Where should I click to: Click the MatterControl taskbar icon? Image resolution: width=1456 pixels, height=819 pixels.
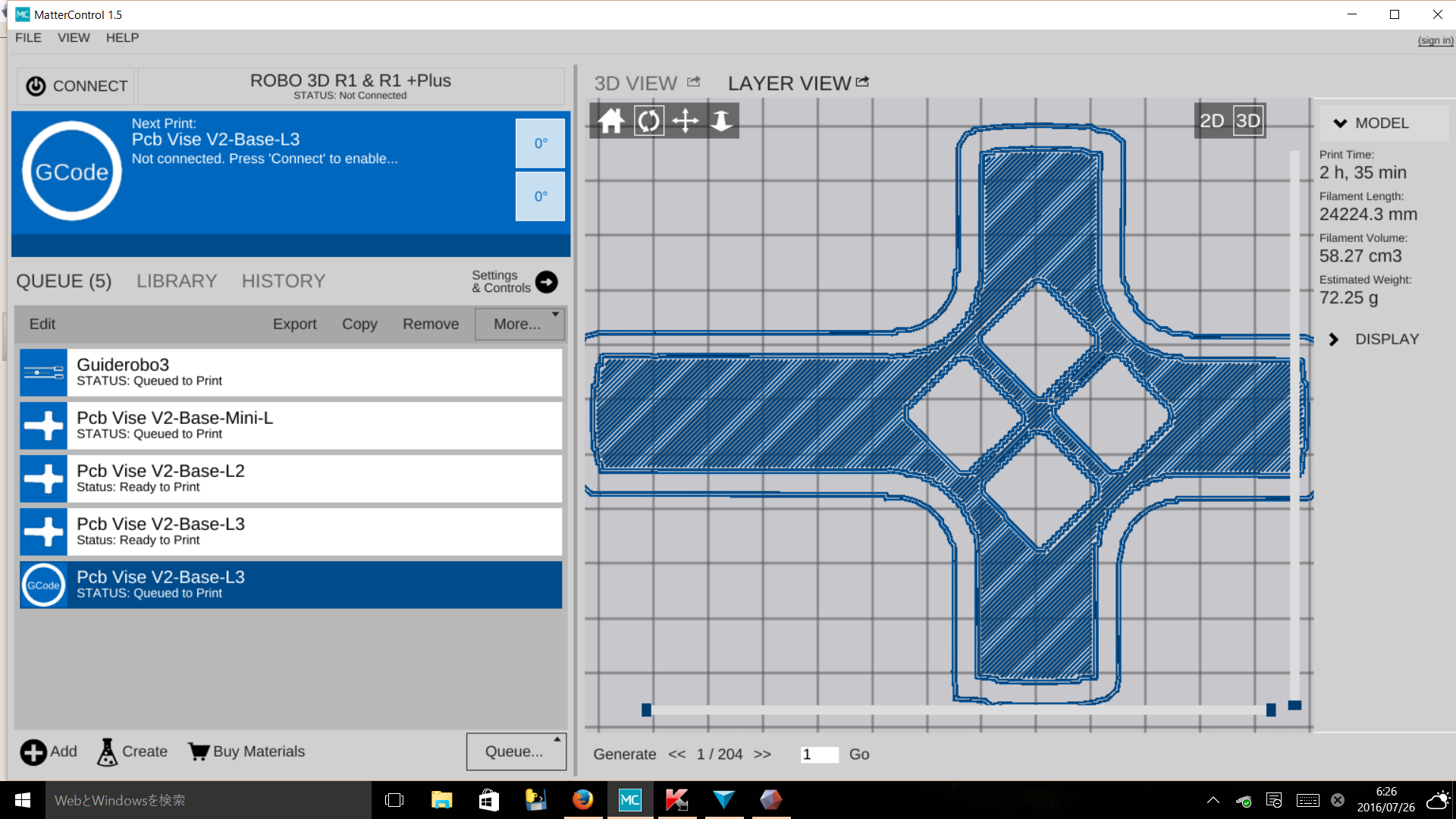(629, 800)
